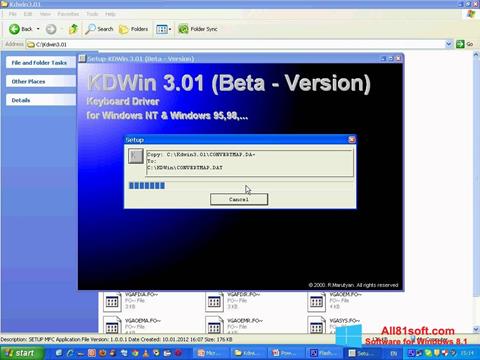Launch Chrome from quick launch
This screenshot has height=360, width=480.
coord(135,353)
